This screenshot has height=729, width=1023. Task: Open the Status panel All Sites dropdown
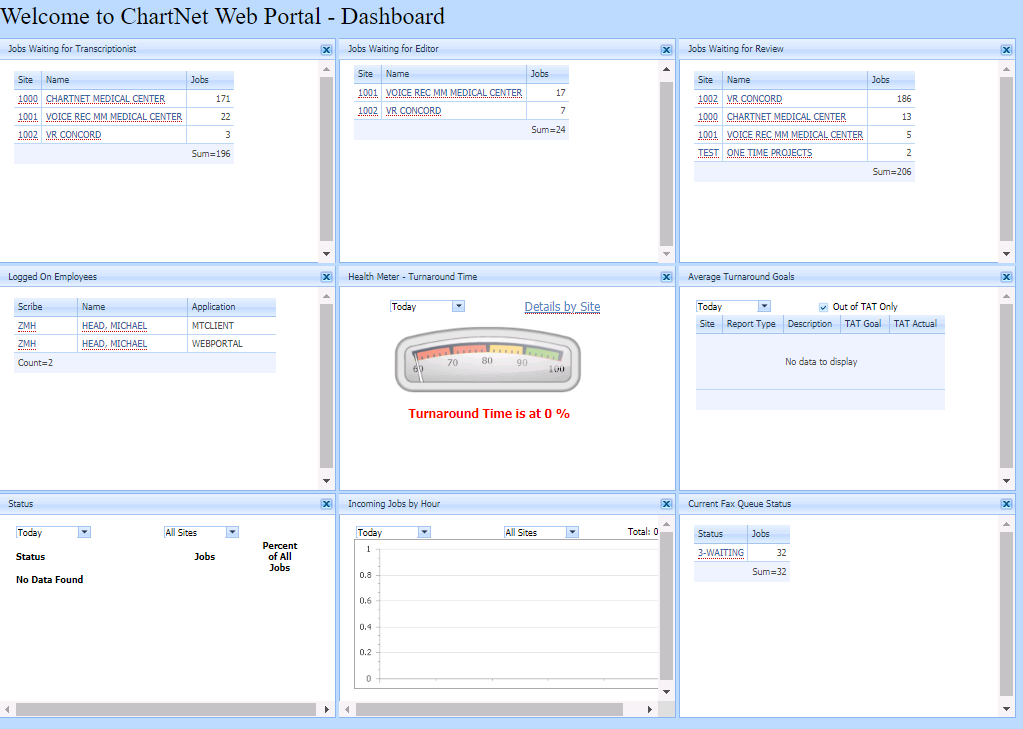(232, 533)
